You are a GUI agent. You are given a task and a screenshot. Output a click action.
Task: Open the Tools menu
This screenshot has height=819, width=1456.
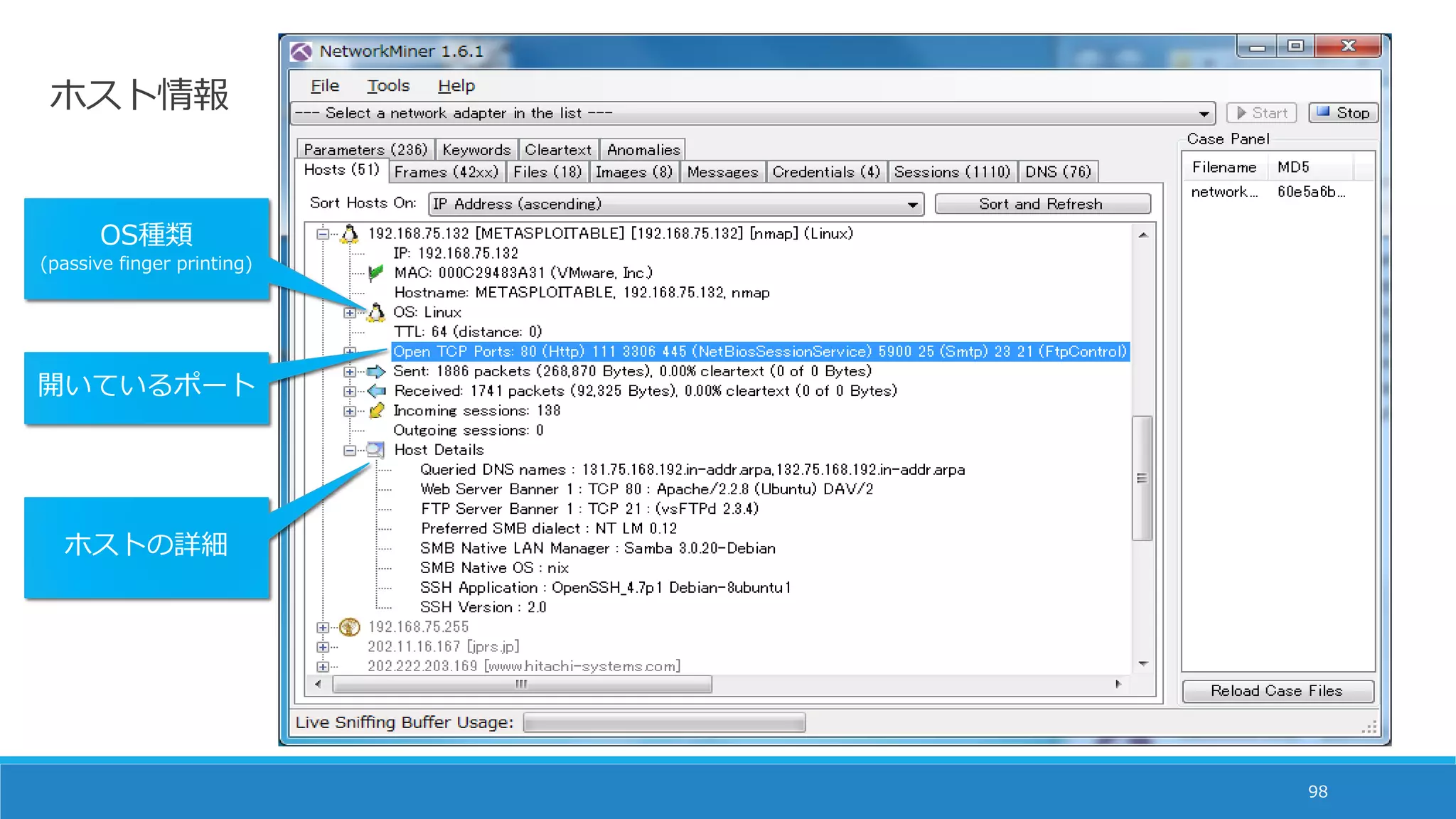click(388, 86)
